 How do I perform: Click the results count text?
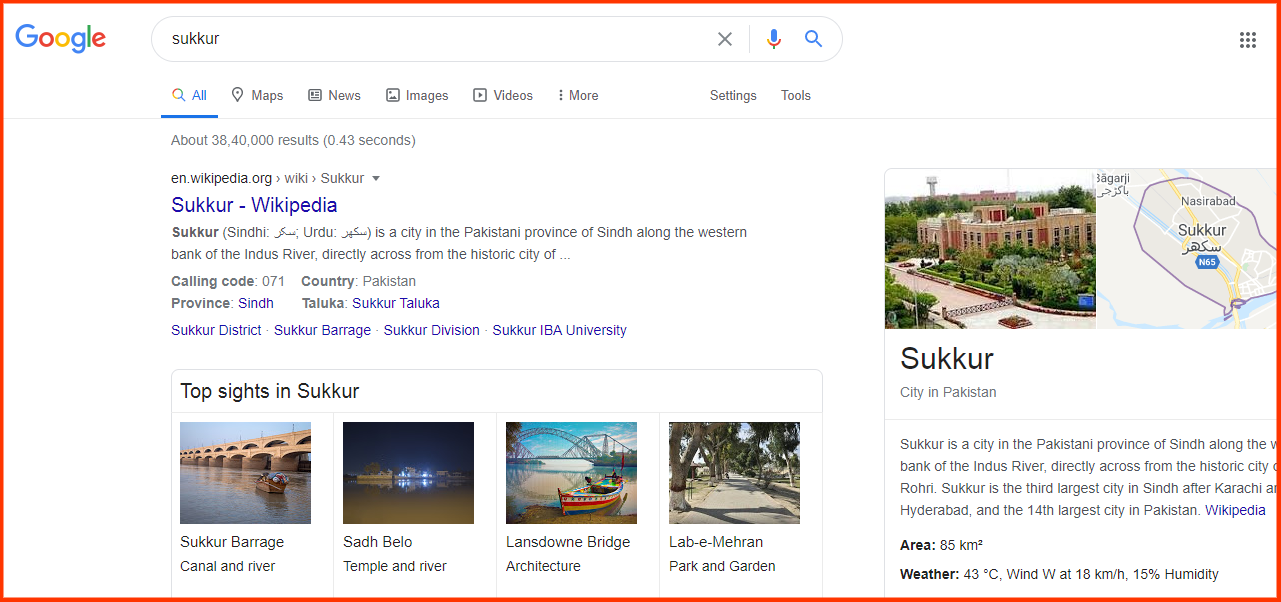293,140
